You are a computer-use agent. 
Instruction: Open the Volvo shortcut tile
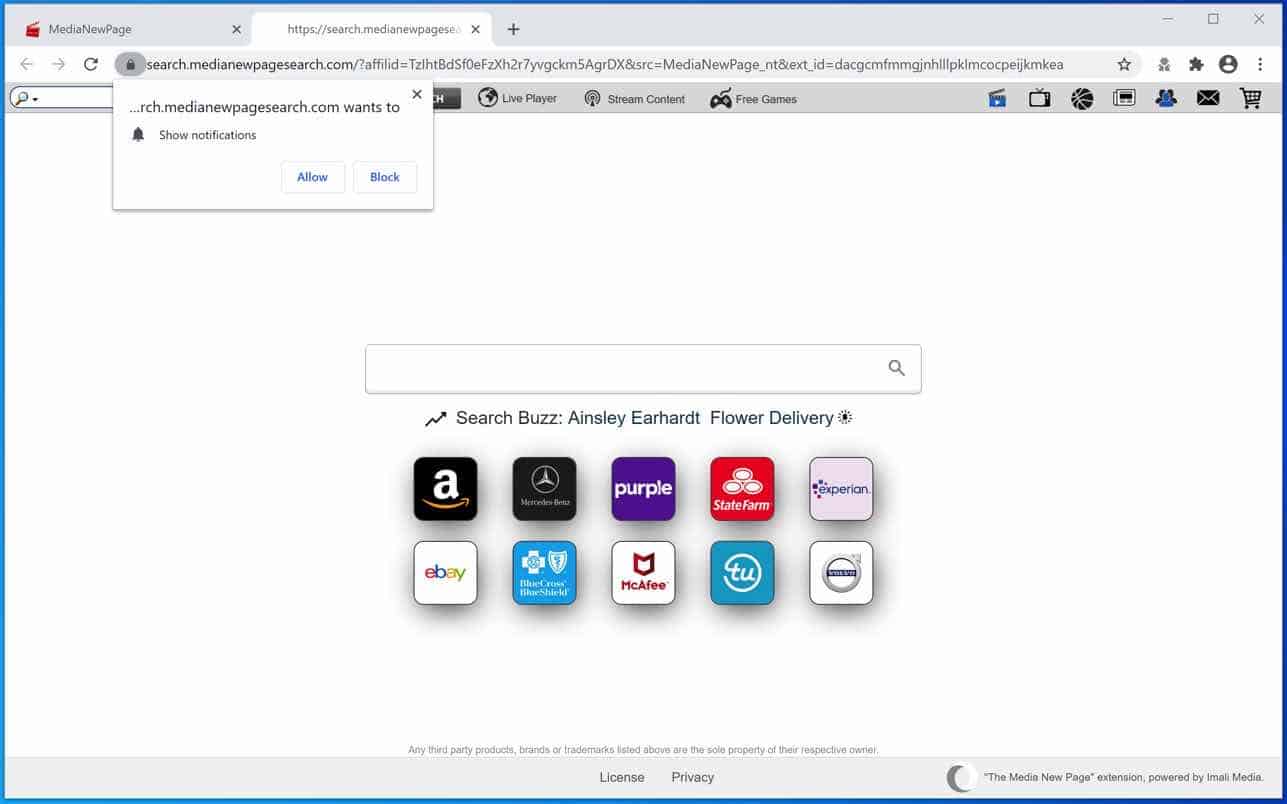(x=841, y=573)
